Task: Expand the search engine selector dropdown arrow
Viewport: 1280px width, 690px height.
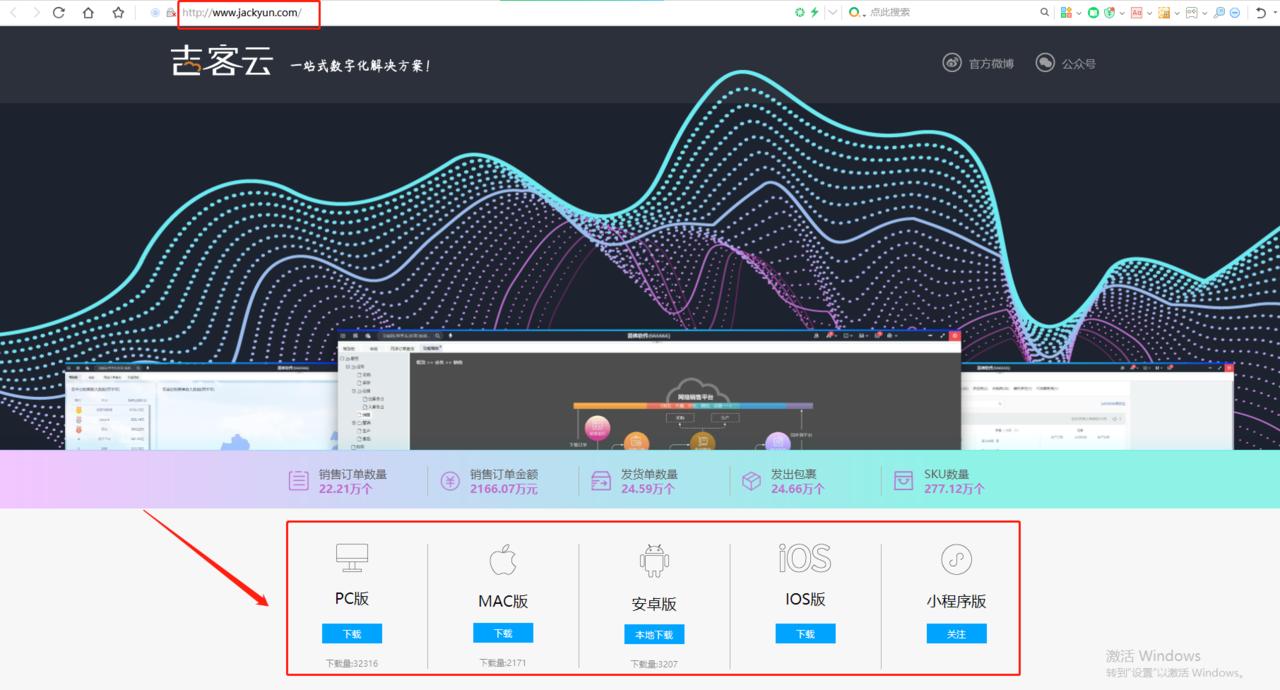Action: [863, 13]
